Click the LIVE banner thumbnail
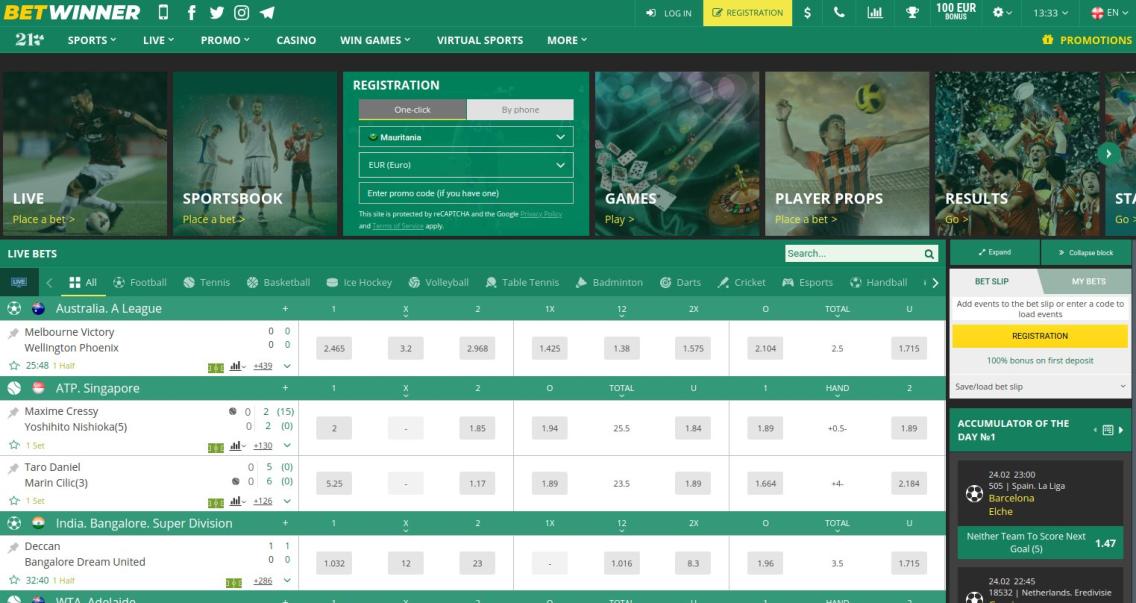This screenshot has width=1136, height=603. coord(85,153)
